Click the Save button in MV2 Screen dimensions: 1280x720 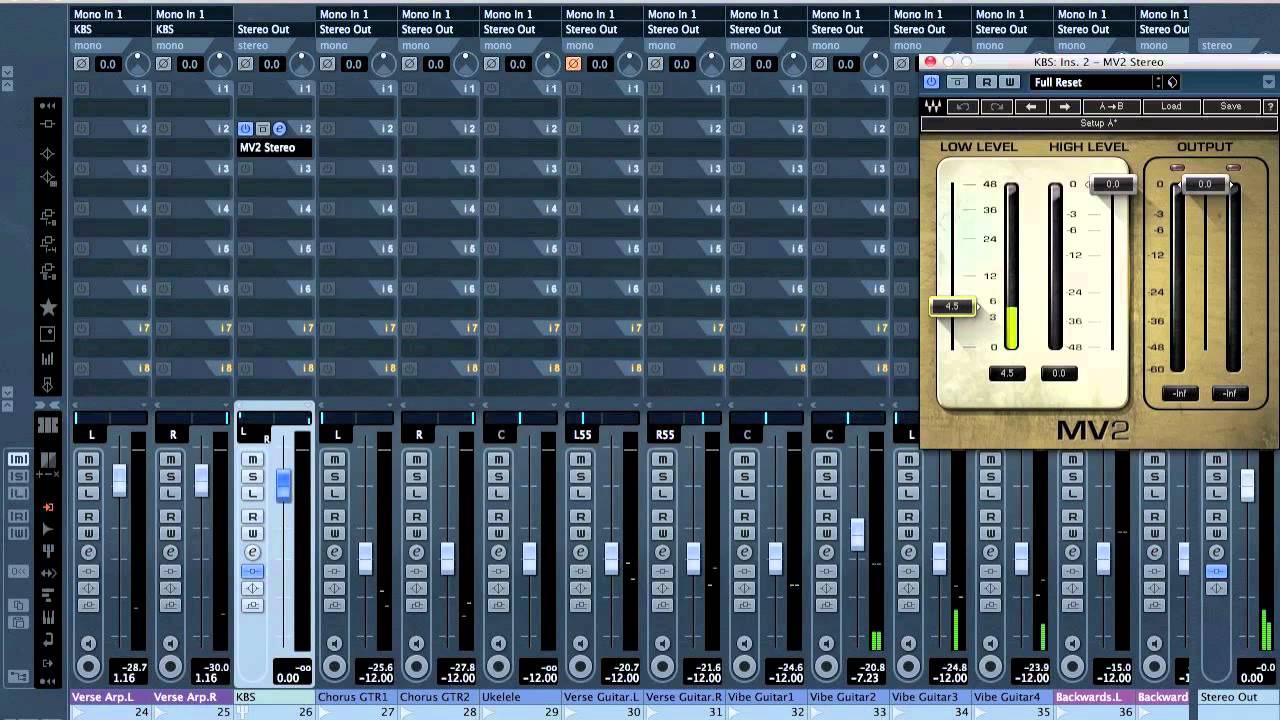[x=1231, y=107]
